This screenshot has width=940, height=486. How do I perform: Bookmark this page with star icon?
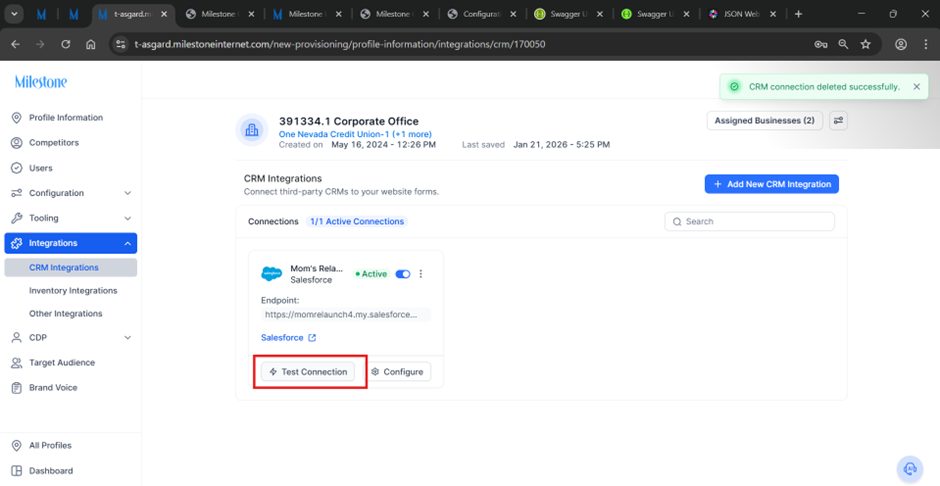(x=866, y=44)
